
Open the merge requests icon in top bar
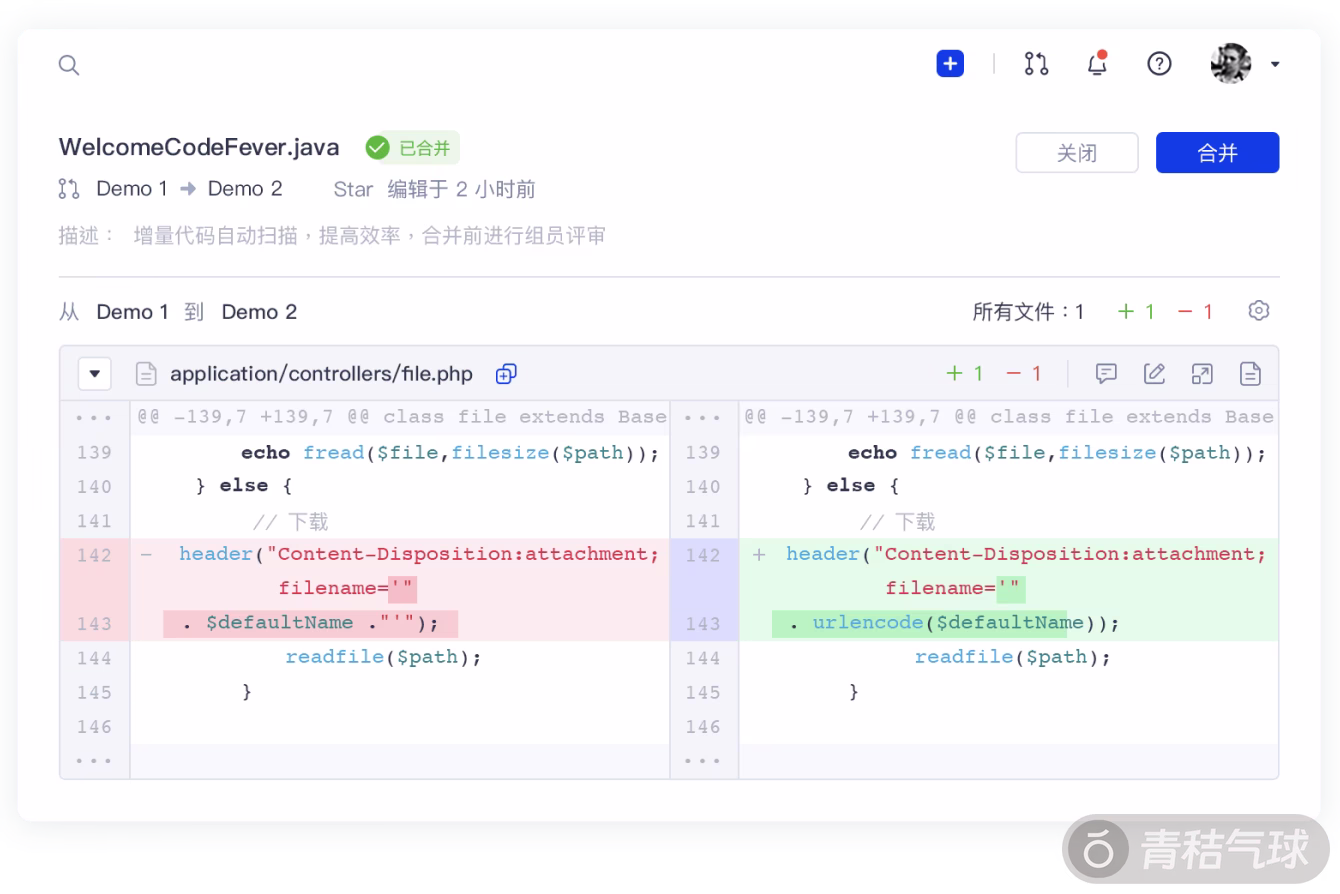pos(1036,64)
